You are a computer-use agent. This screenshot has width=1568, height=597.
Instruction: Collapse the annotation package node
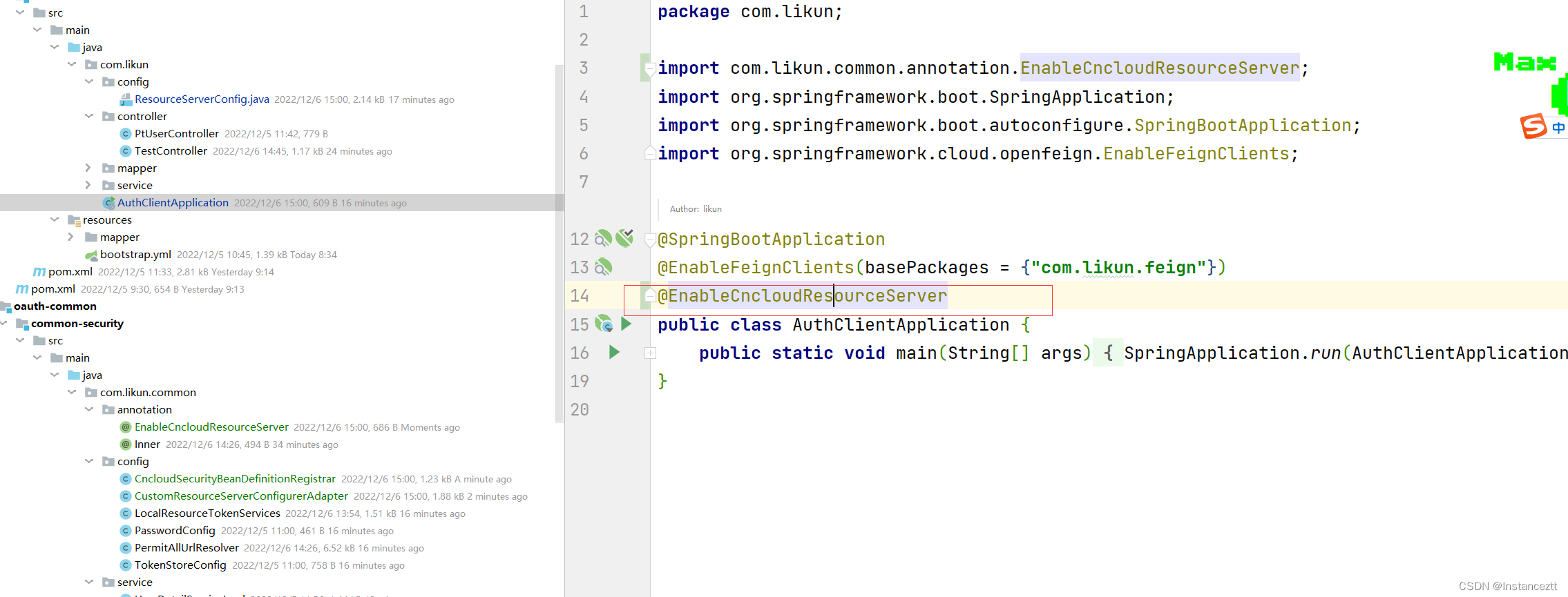[89, 409]
